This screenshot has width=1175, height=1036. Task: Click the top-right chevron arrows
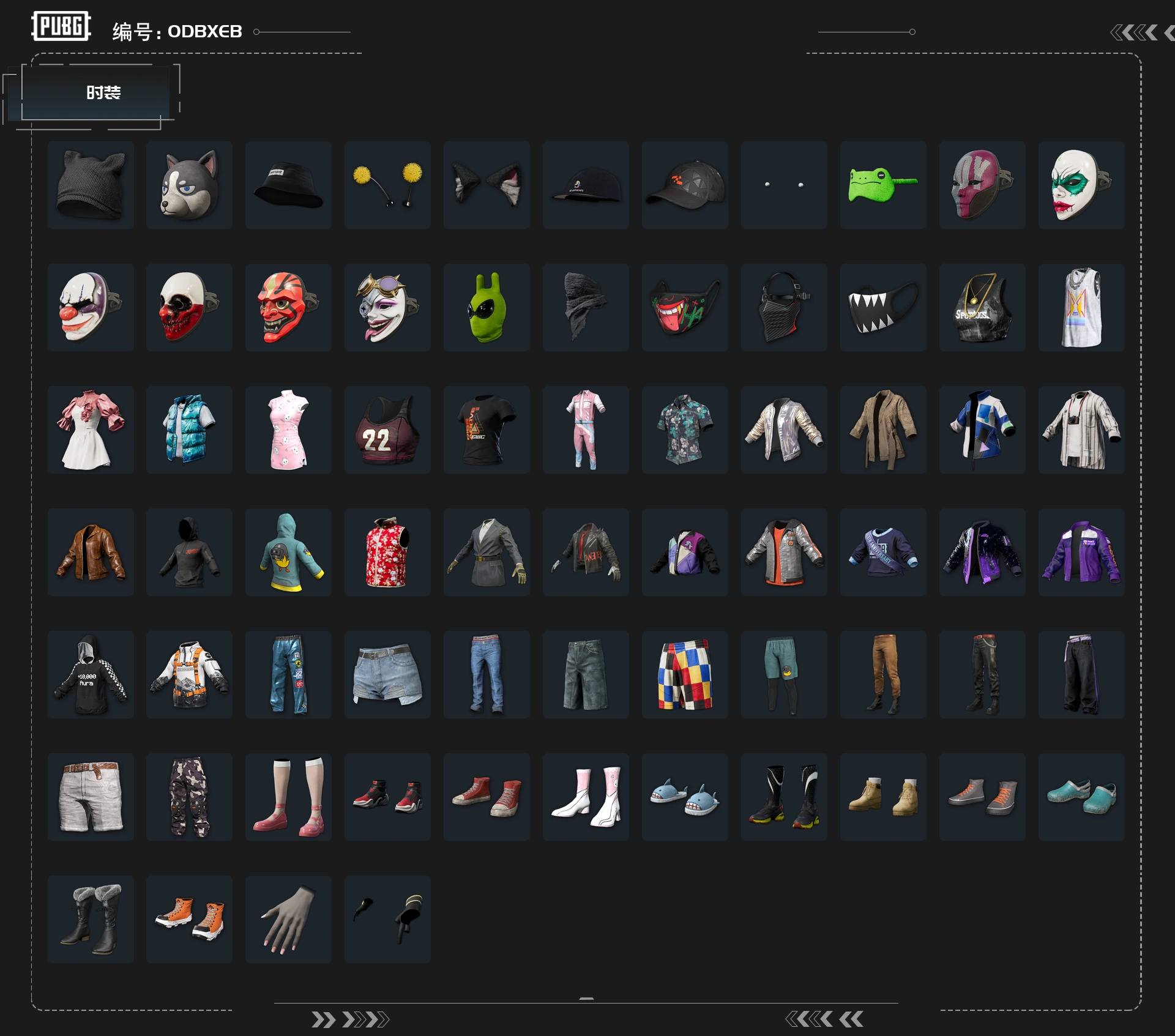pos(1142,32)
